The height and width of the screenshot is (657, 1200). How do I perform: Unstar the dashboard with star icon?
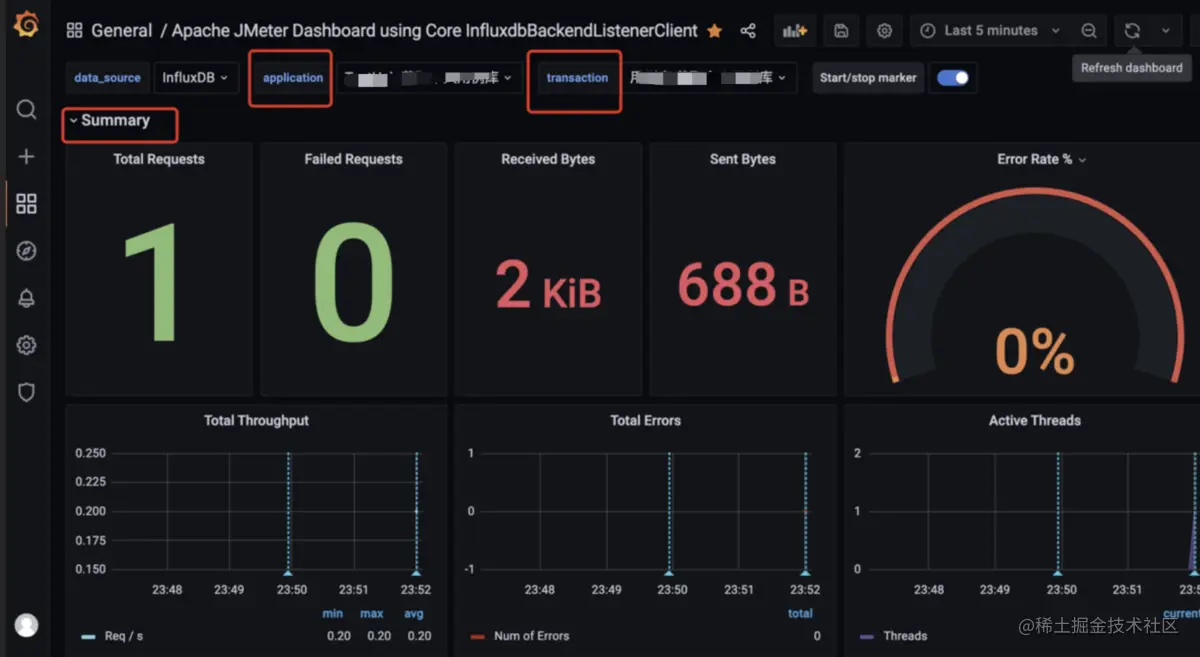point(715,31)
